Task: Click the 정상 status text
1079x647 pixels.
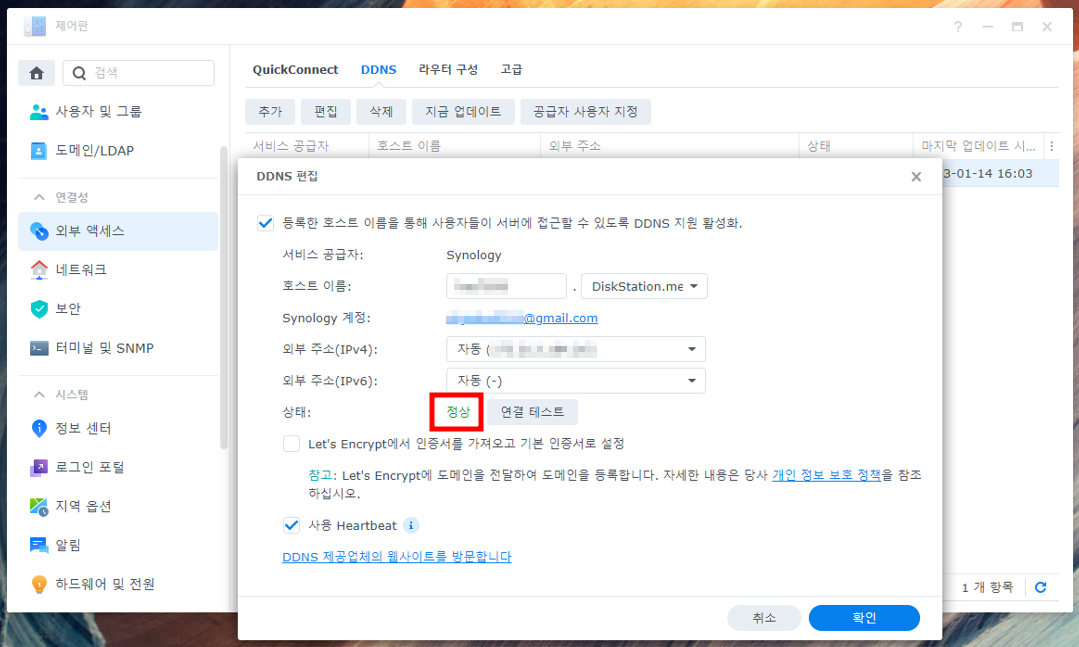Action: tap(458, 412)
